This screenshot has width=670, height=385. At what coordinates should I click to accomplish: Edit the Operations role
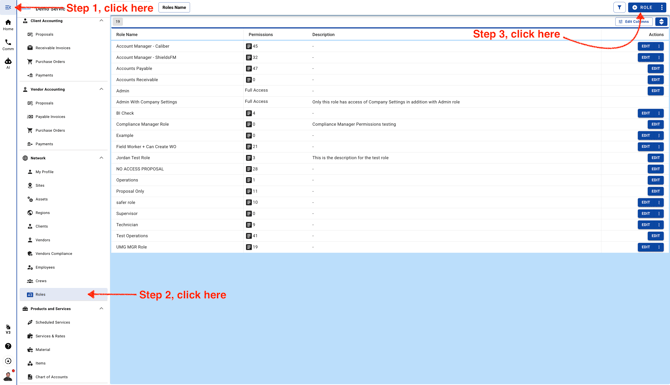tap(655, 180)
